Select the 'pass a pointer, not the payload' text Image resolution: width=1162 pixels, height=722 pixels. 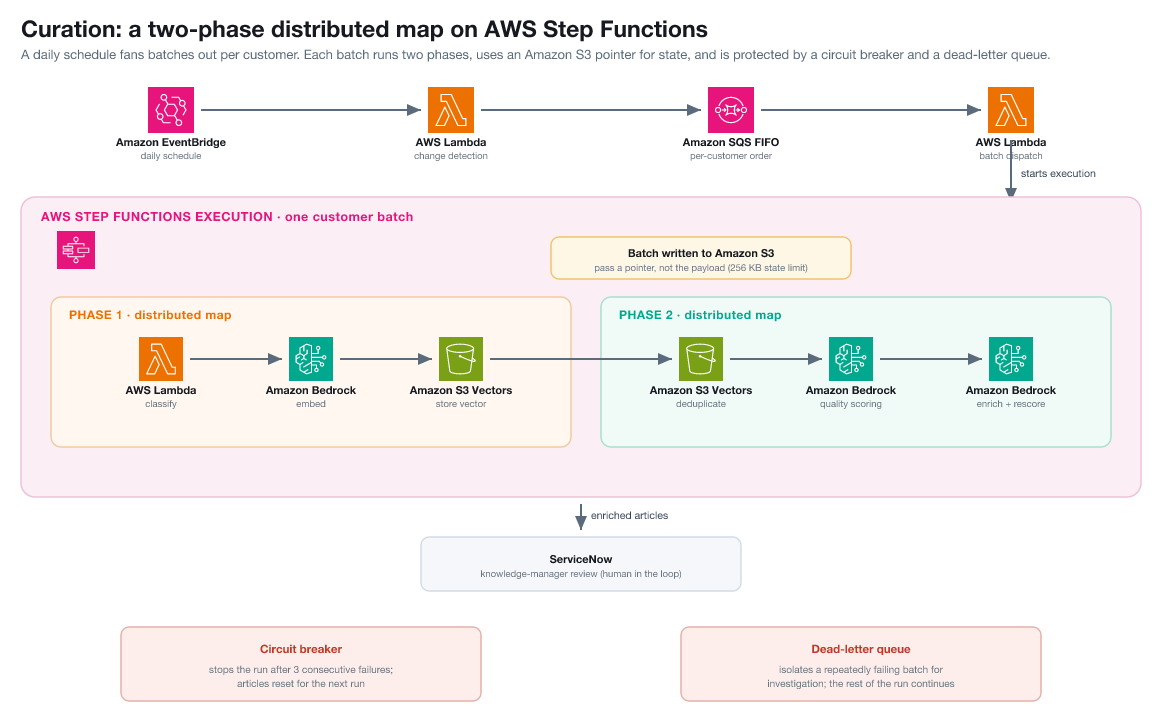[x=660, y=268]
